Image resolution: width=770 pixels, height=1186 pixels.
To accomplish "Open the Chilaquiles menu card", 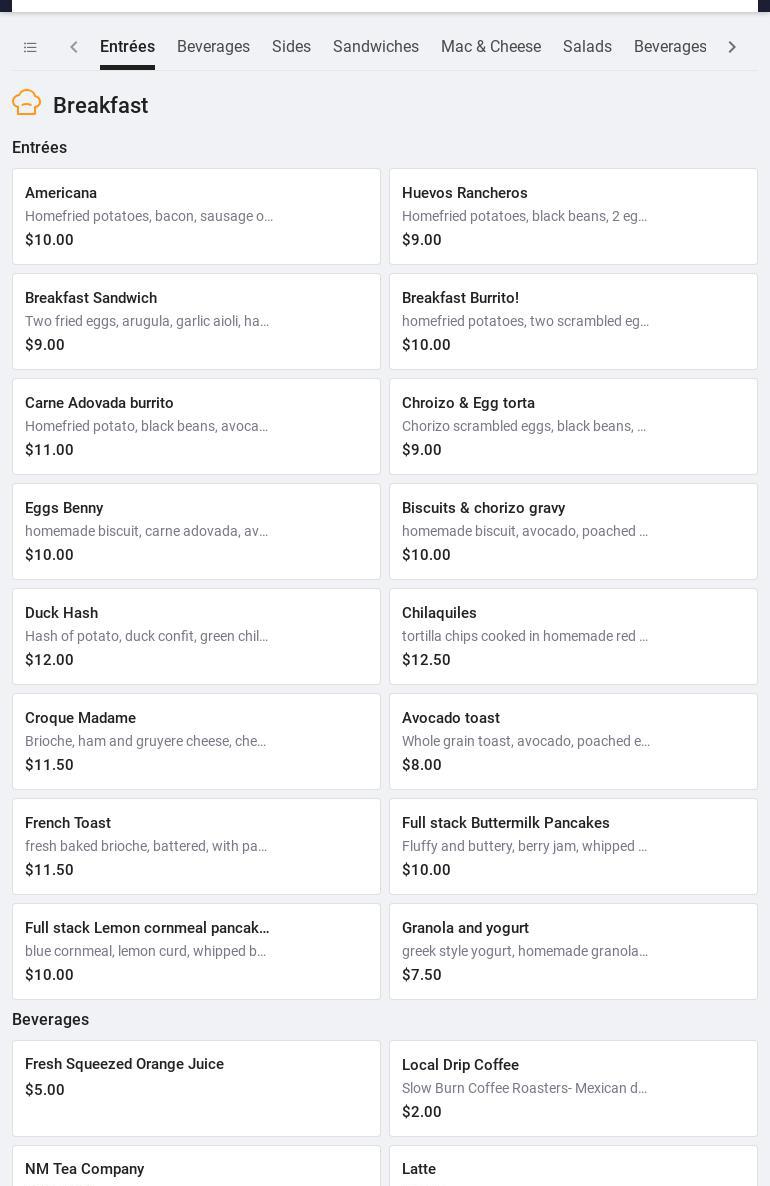I will pyautogui.click(x=573, y=636).
